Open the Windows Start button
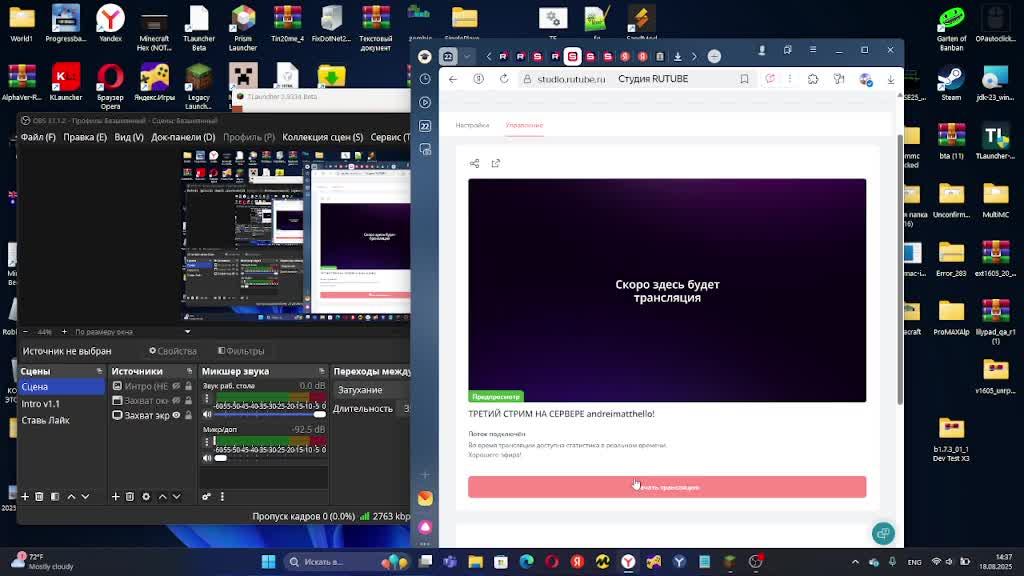Screen dimensions: 1024x576 click(268, 562)
